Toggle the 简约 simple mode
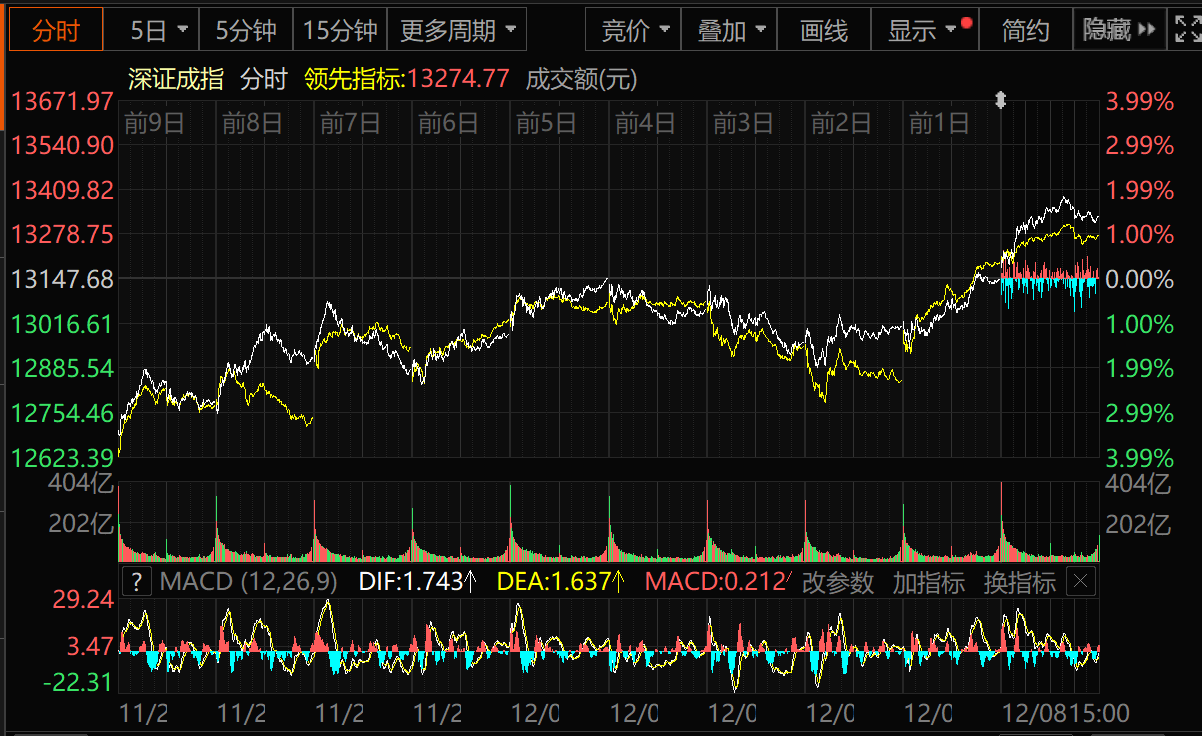Image resolution: width=1202 pixels, height=736 pixels. coord(1025,31)
